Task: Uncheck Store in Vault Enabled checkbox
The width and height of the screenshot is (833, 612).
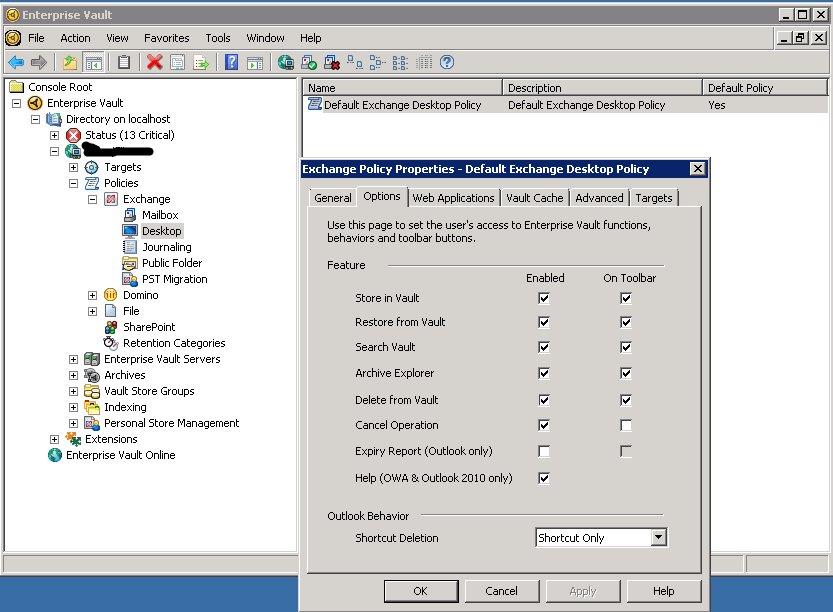Action: click(x=544, y=299)
